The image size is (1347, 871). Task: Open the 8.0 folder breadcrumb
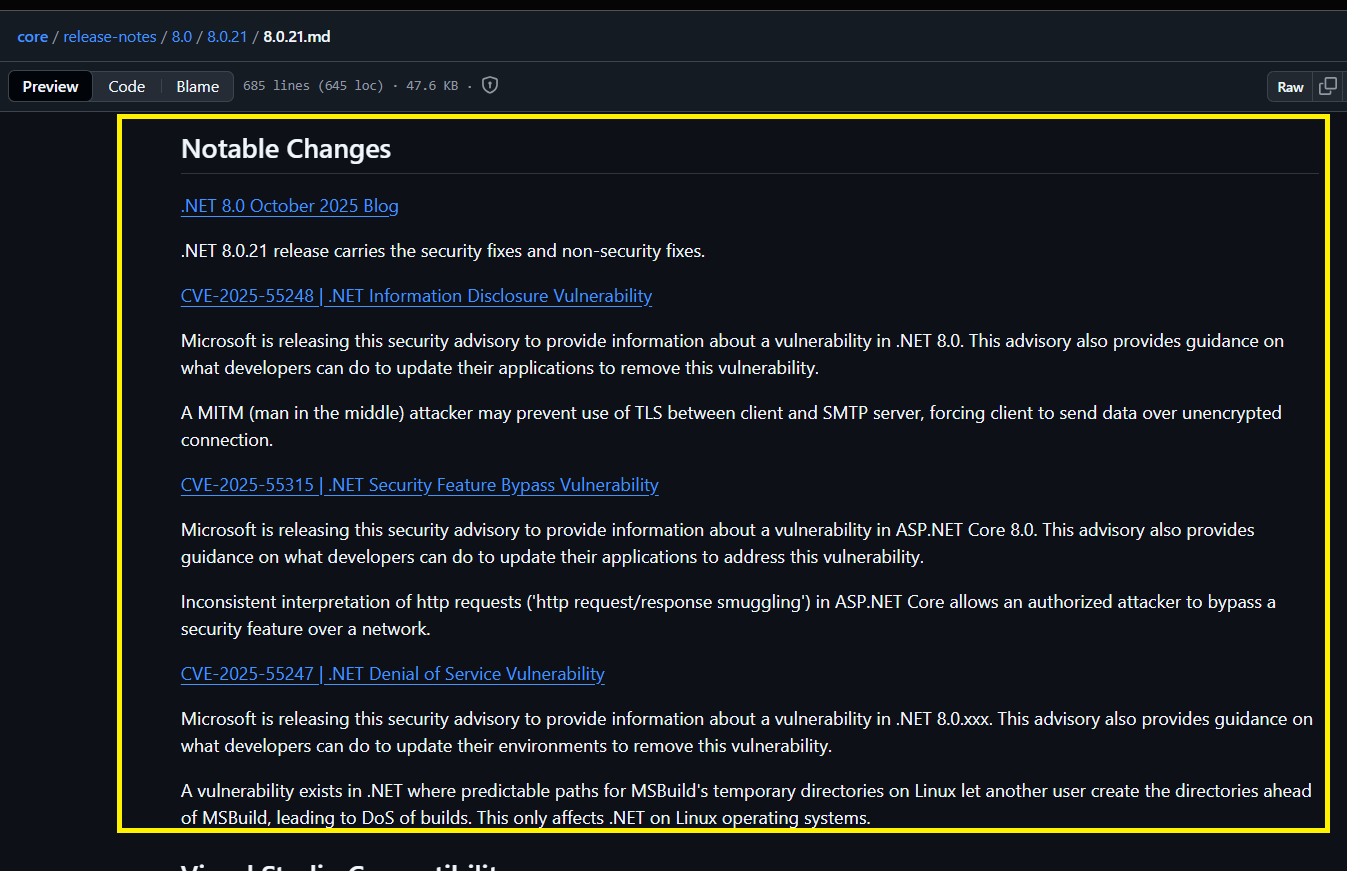coord(181,37)
